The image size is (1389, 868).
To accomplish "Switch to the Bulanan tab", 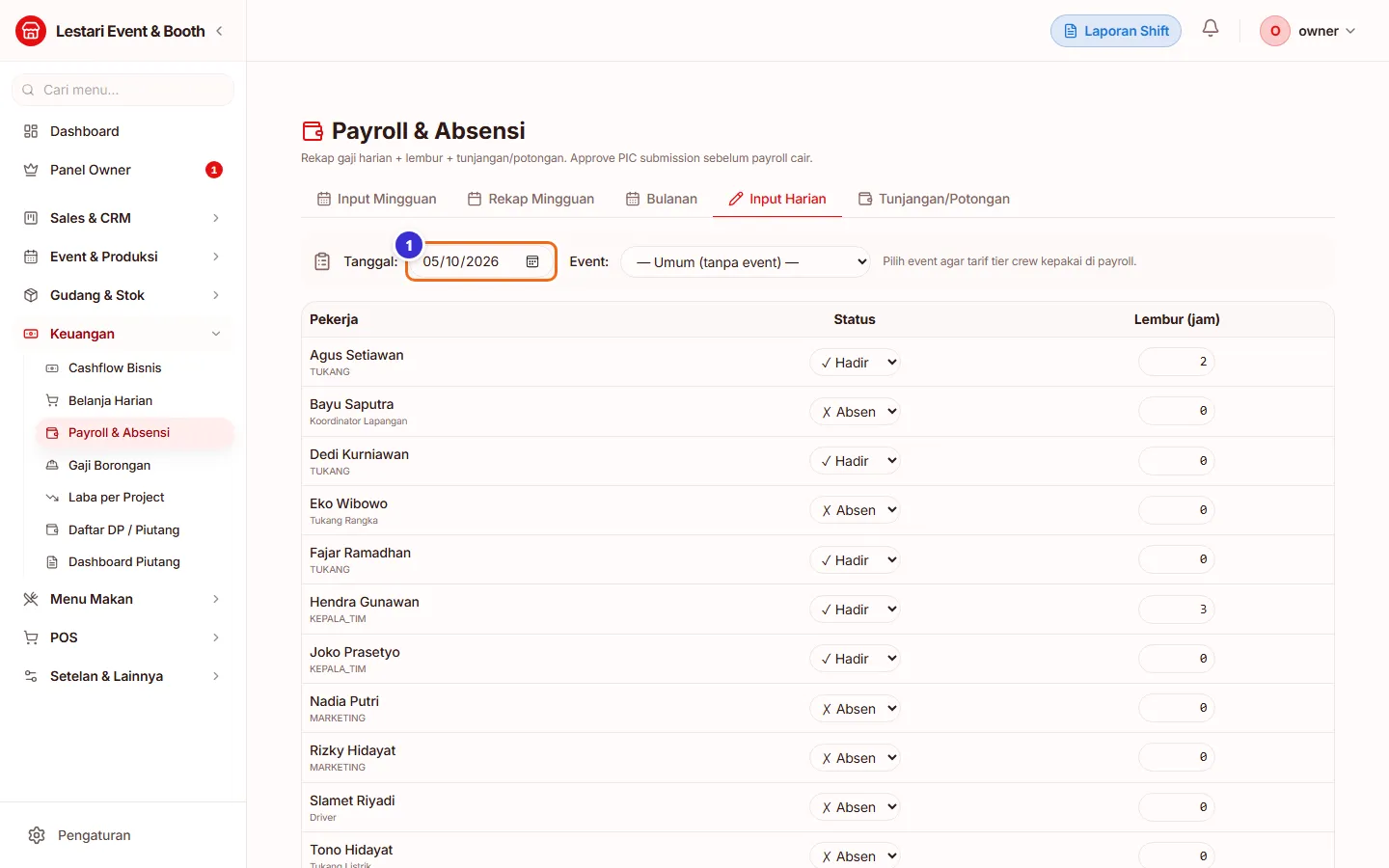I will pos(662,199).
